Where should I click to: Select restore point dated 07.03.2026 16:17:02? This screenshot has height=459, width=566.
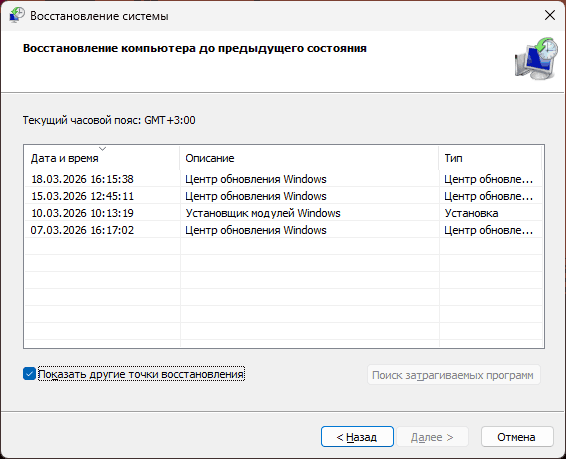tap(283, 230)
